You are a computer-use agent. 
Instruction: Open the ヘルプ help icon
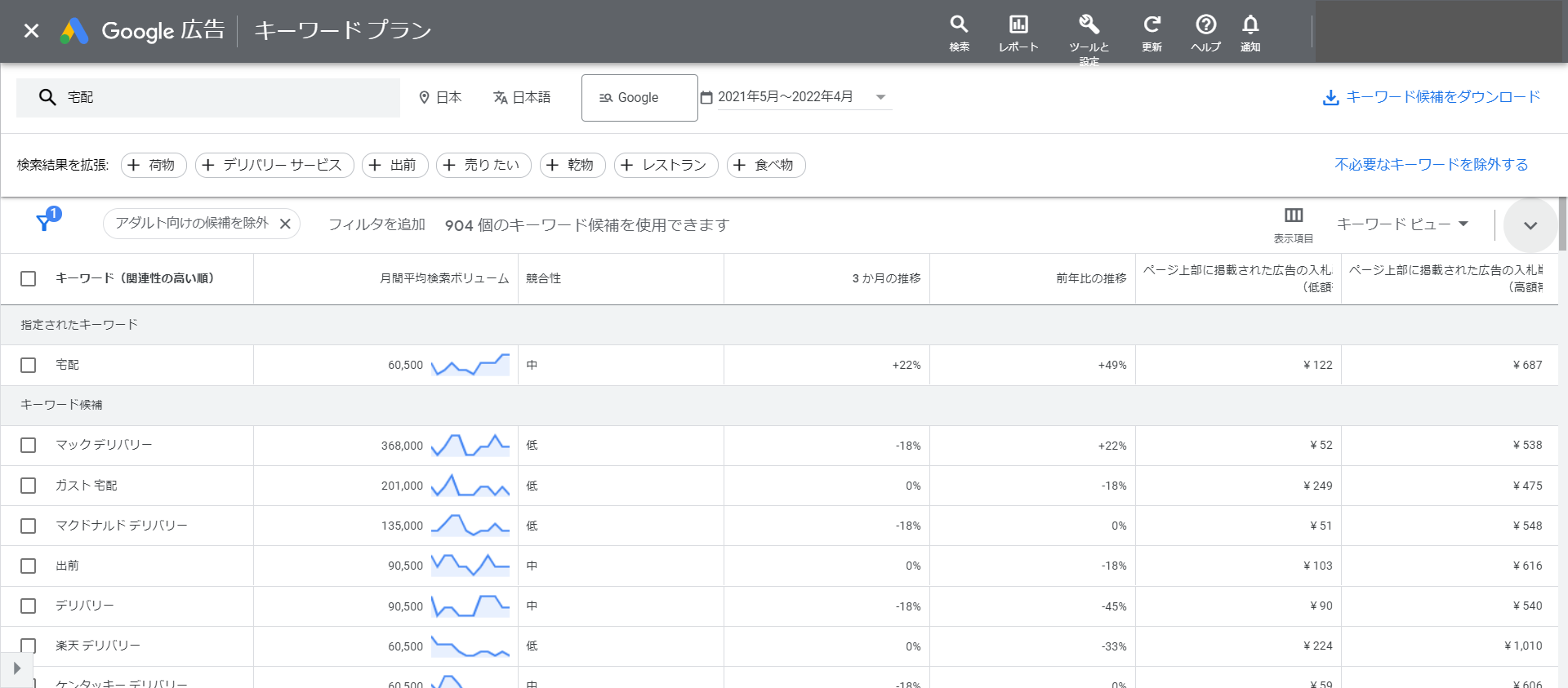tap(1205, 33)
